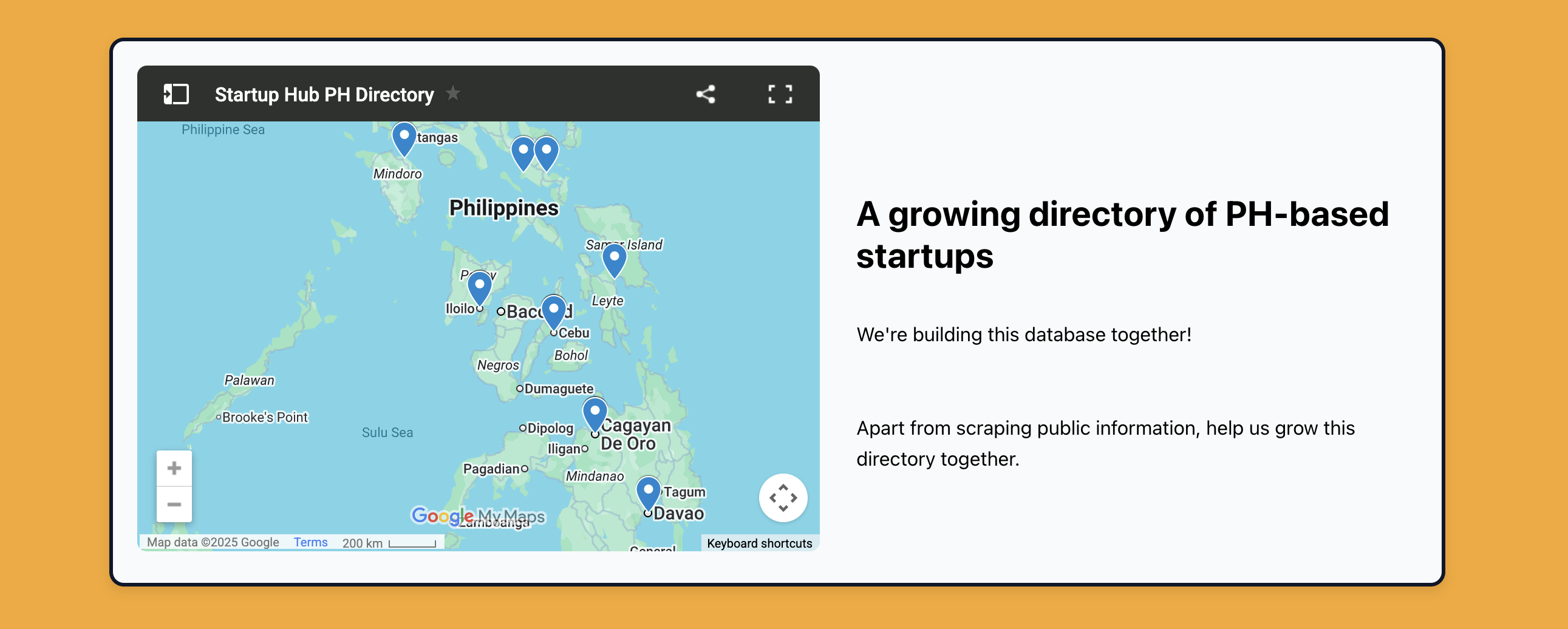Click the Mindanao island label
Screen dimensions: 1568x629
[x=595, y=477]
